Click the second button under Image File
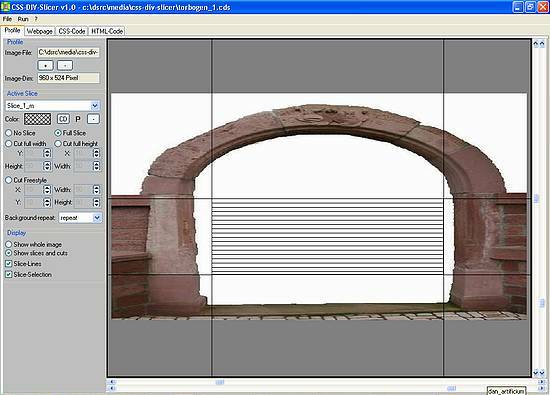Viewport: 550px width, 395px height. pyautogui.click(x=65, y=65)
